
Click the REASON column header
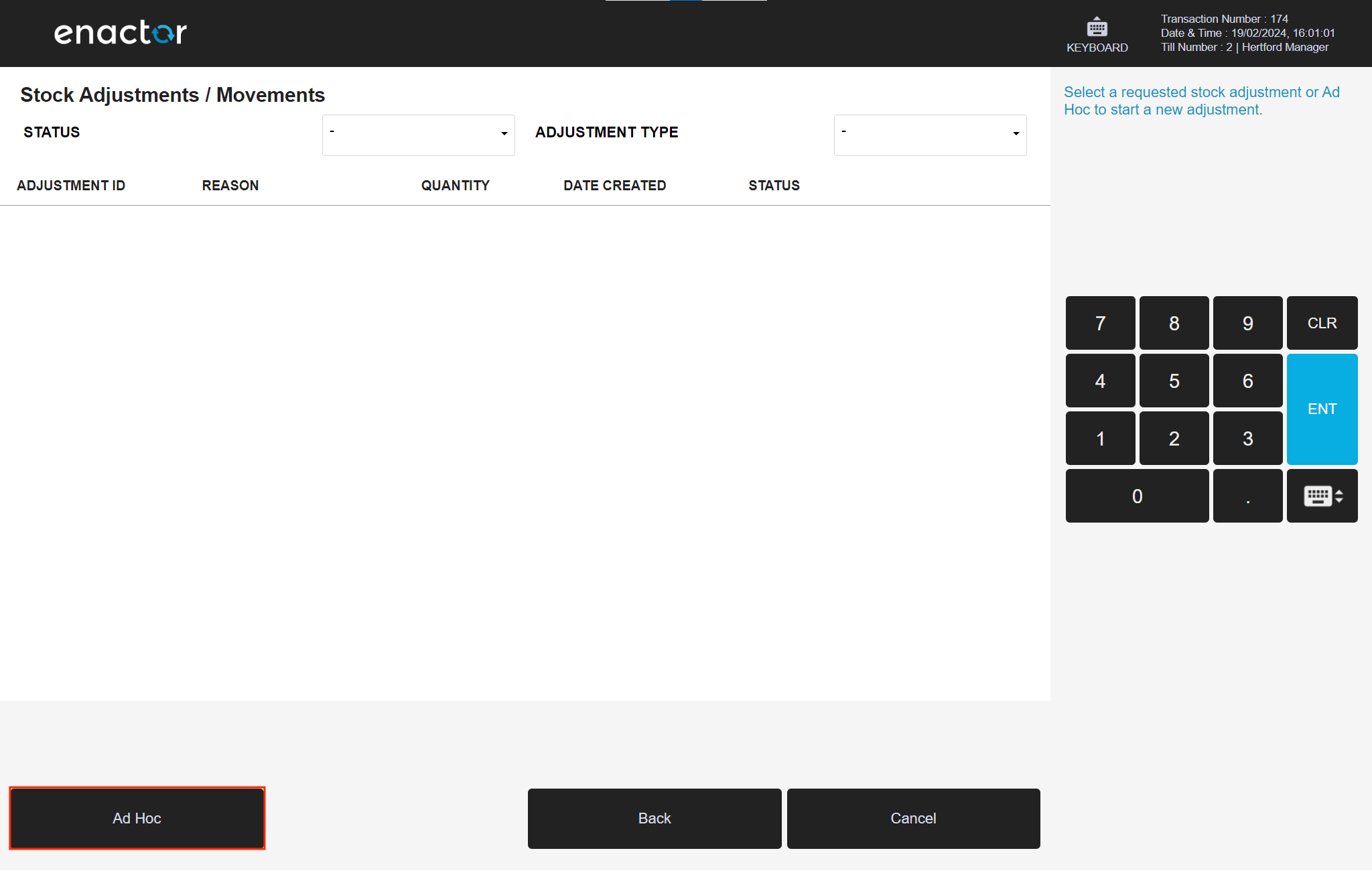[230, 186]
